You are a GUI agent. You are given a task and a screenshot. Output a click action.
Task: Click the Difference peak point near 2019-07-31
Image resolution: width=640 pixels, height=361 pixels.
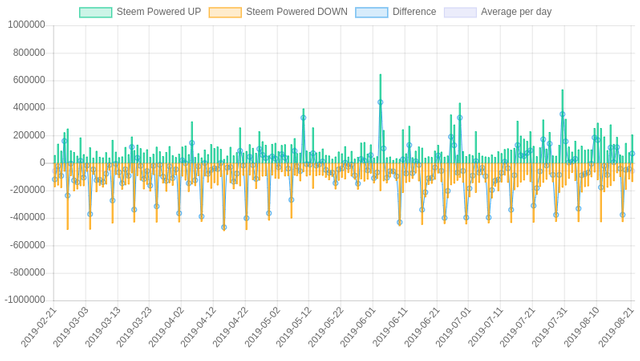tap(562, 114)
